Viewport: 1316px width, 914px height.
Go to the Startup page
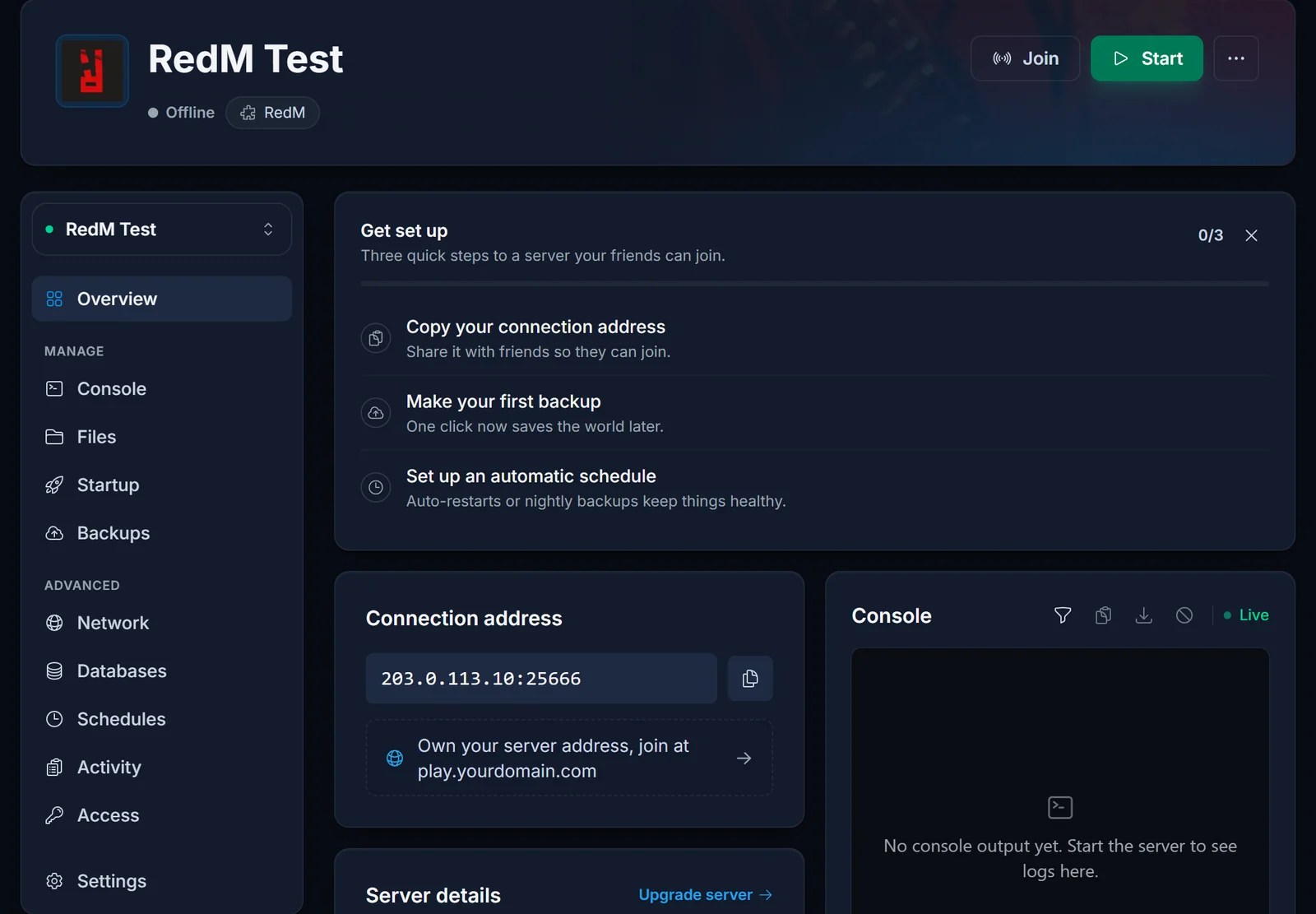tap(162, 485)
